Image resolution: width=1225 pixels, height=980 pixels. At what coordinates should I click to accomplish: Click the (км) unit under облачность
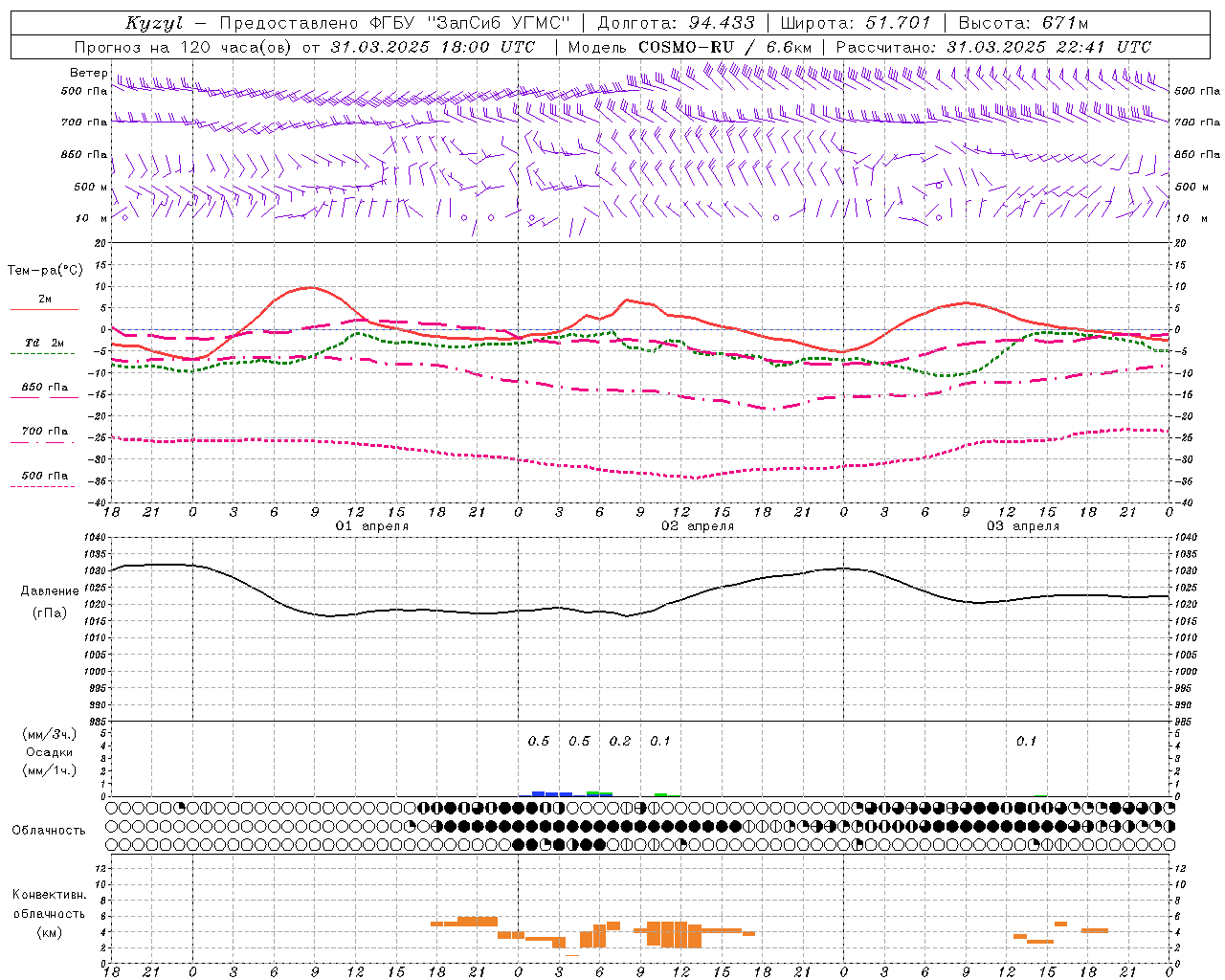tap(49, 932)
